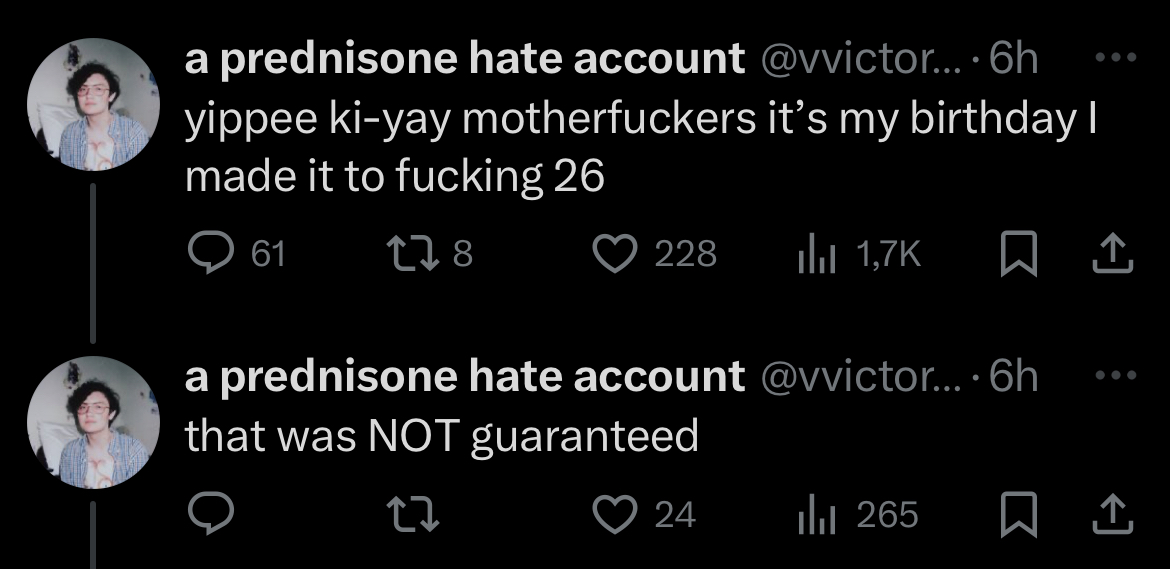The image size is (1170, 569).
Task: Reply to the birthday tweet
Action: tap(236, 254)
